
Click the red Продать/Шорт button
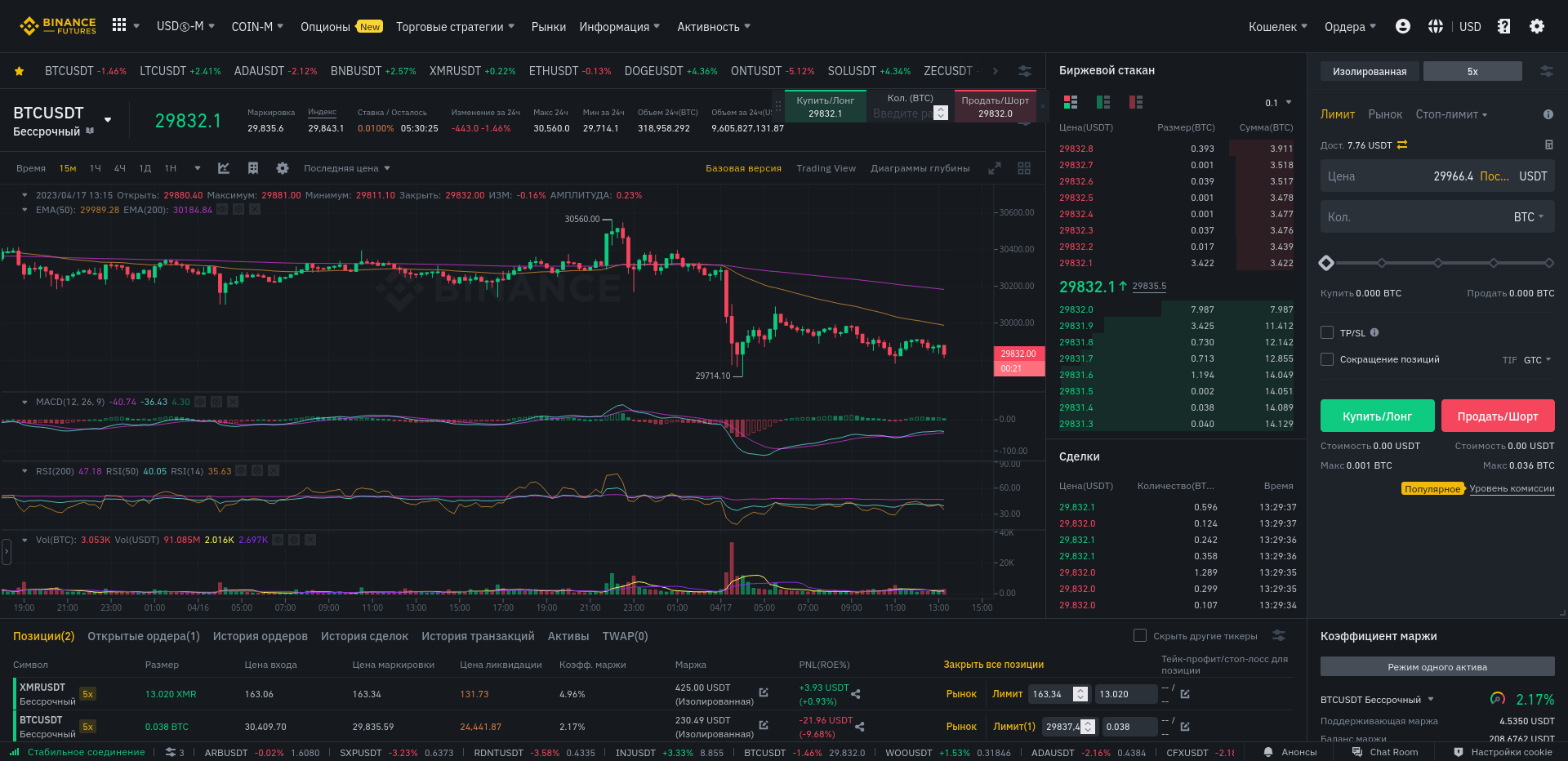pos(1498,416)
